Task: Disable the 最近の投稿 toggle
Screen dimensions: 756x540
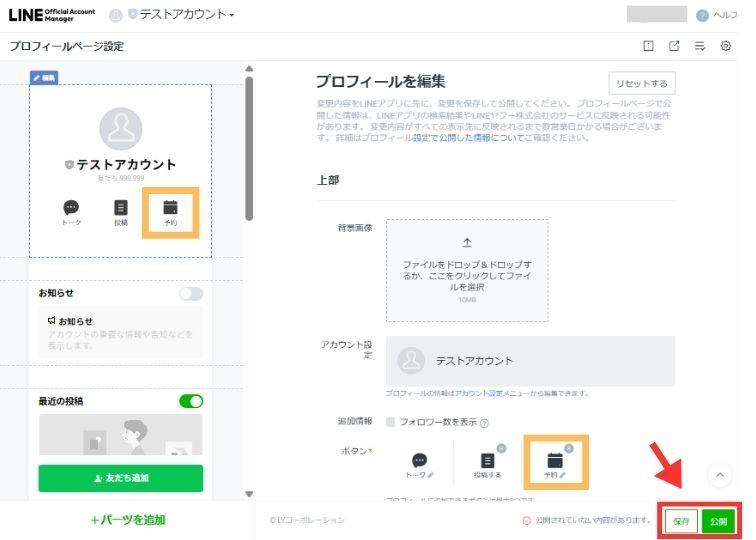Action: coord(191,401)
